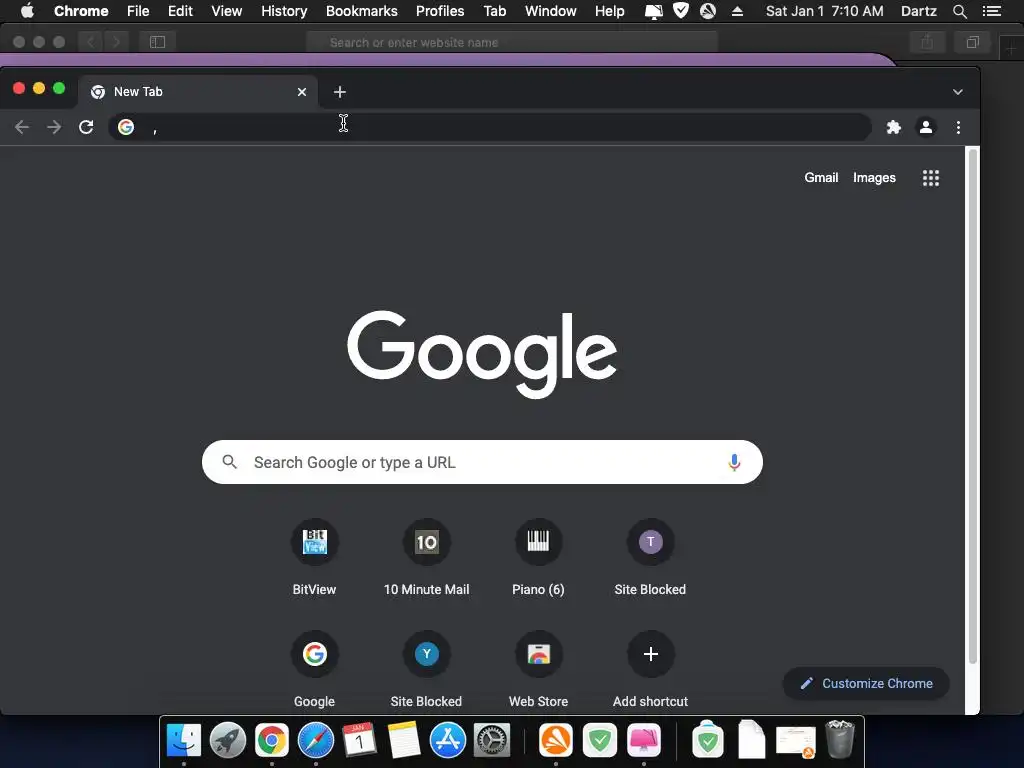This screenshot has width=1024, height=768.
Task: Open the Window menu
Action: tap(551, 11)
